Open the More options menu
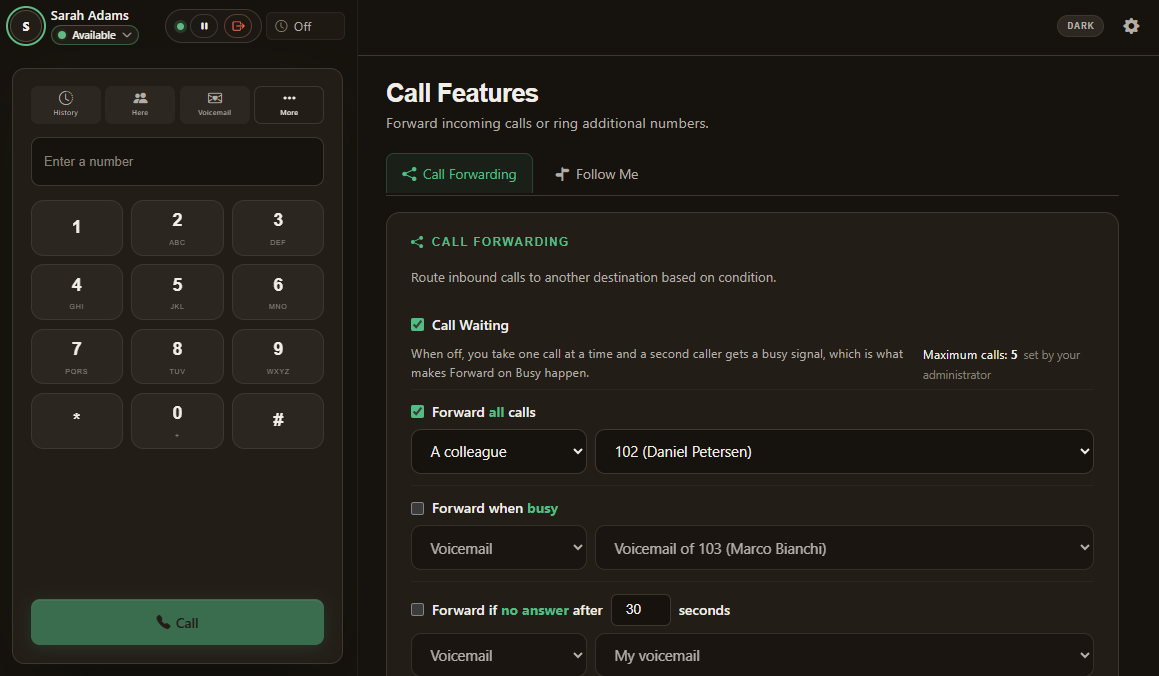 coord(289,105)
